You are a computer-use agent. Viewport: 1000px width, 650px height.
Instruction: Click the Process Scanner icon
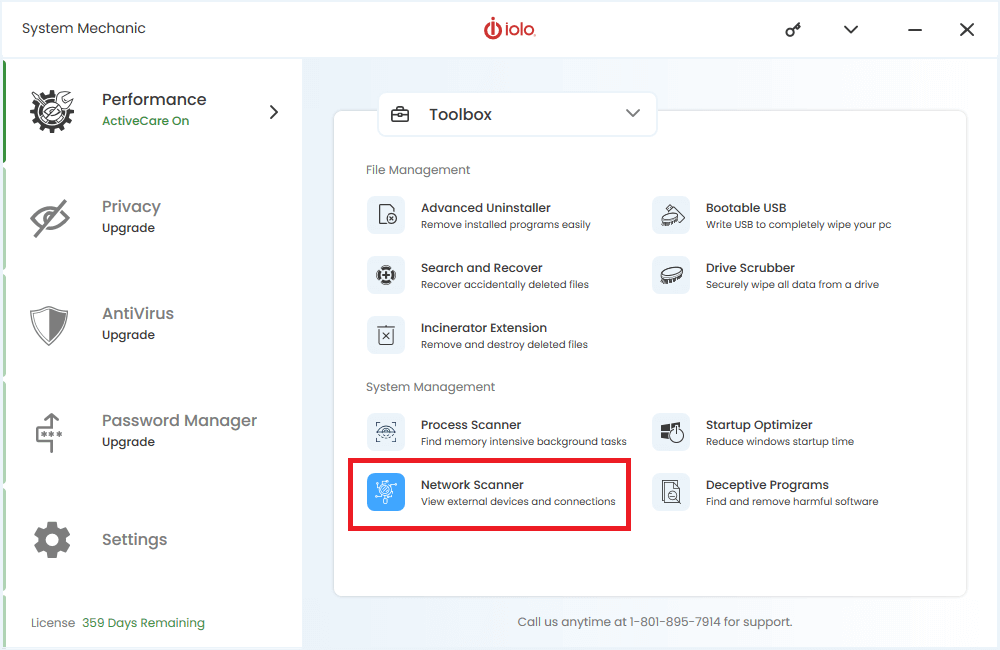[386, 432]
